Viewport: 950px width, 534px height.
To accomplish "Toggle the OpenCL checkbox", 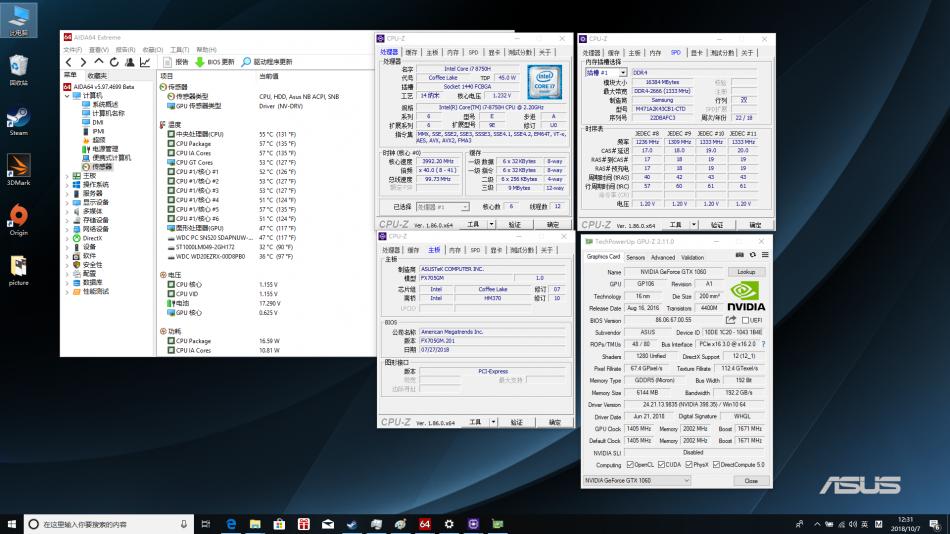I will (x=629, y=465).
